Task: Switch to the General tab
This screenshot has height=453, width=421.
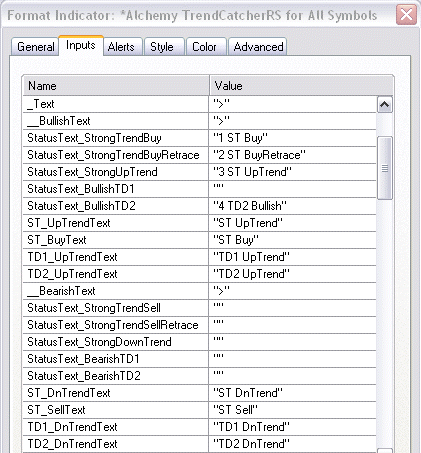Action: click(35, 47)
